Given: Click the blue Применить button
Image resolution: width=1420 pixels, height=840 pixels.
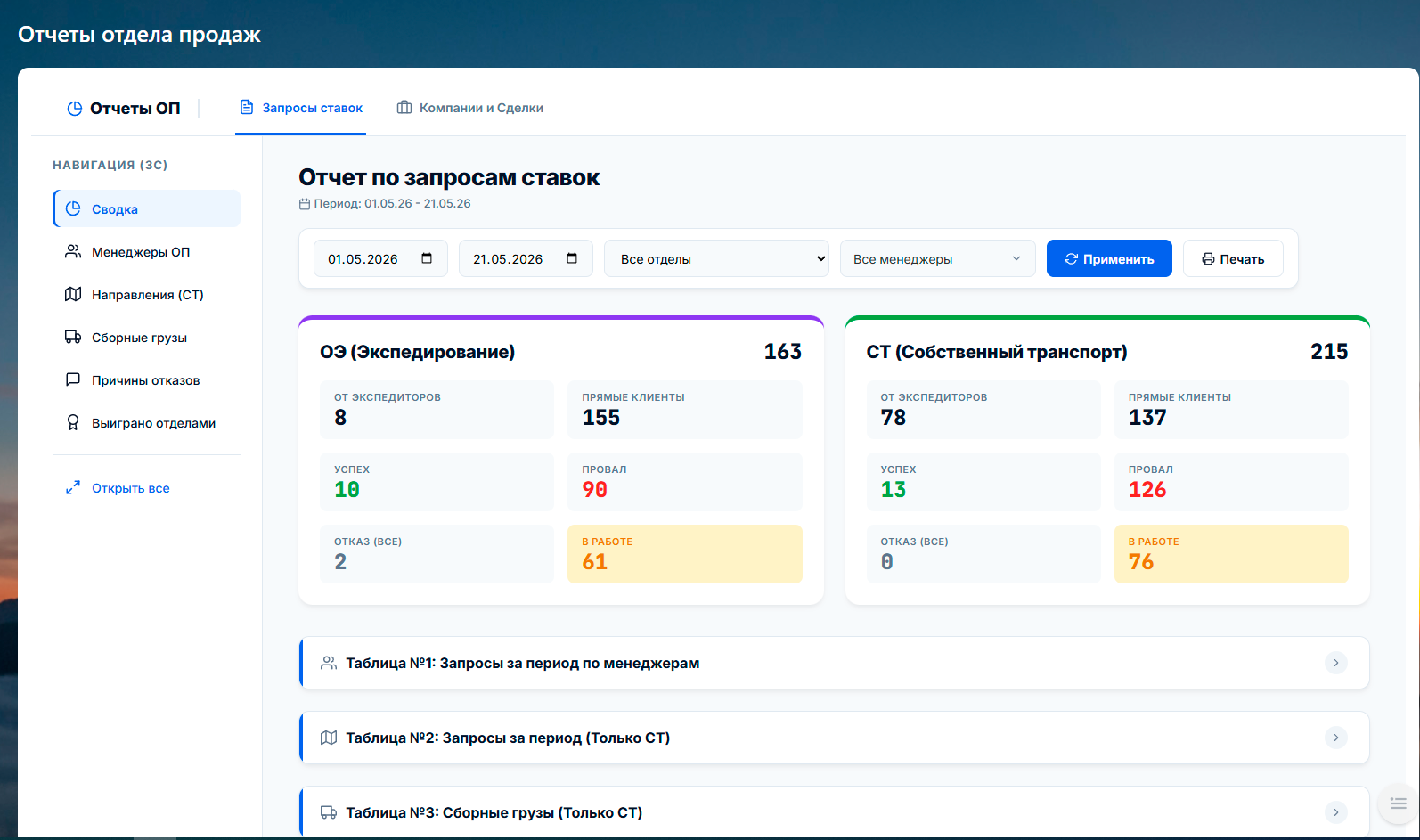Looking at the screenshot, I should pos(1109,258).
